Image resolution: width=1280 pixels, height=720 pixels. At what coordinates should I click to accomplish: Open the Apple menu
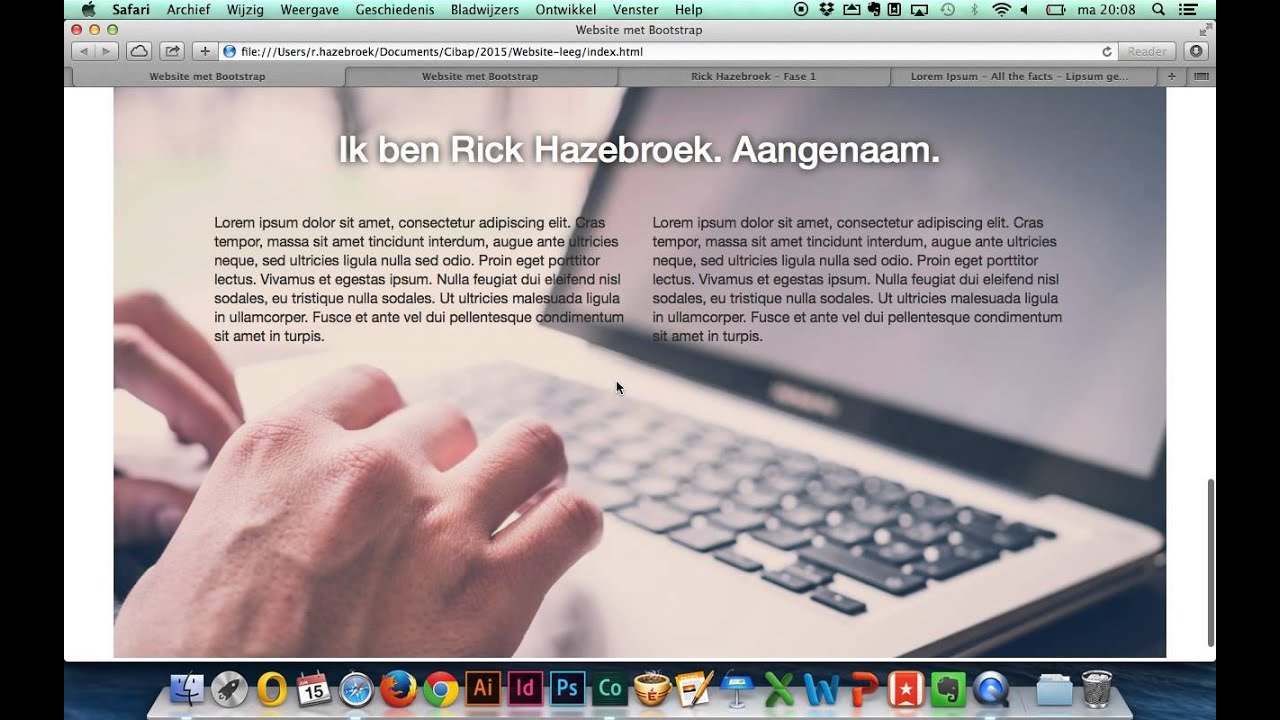click(88, 9)
